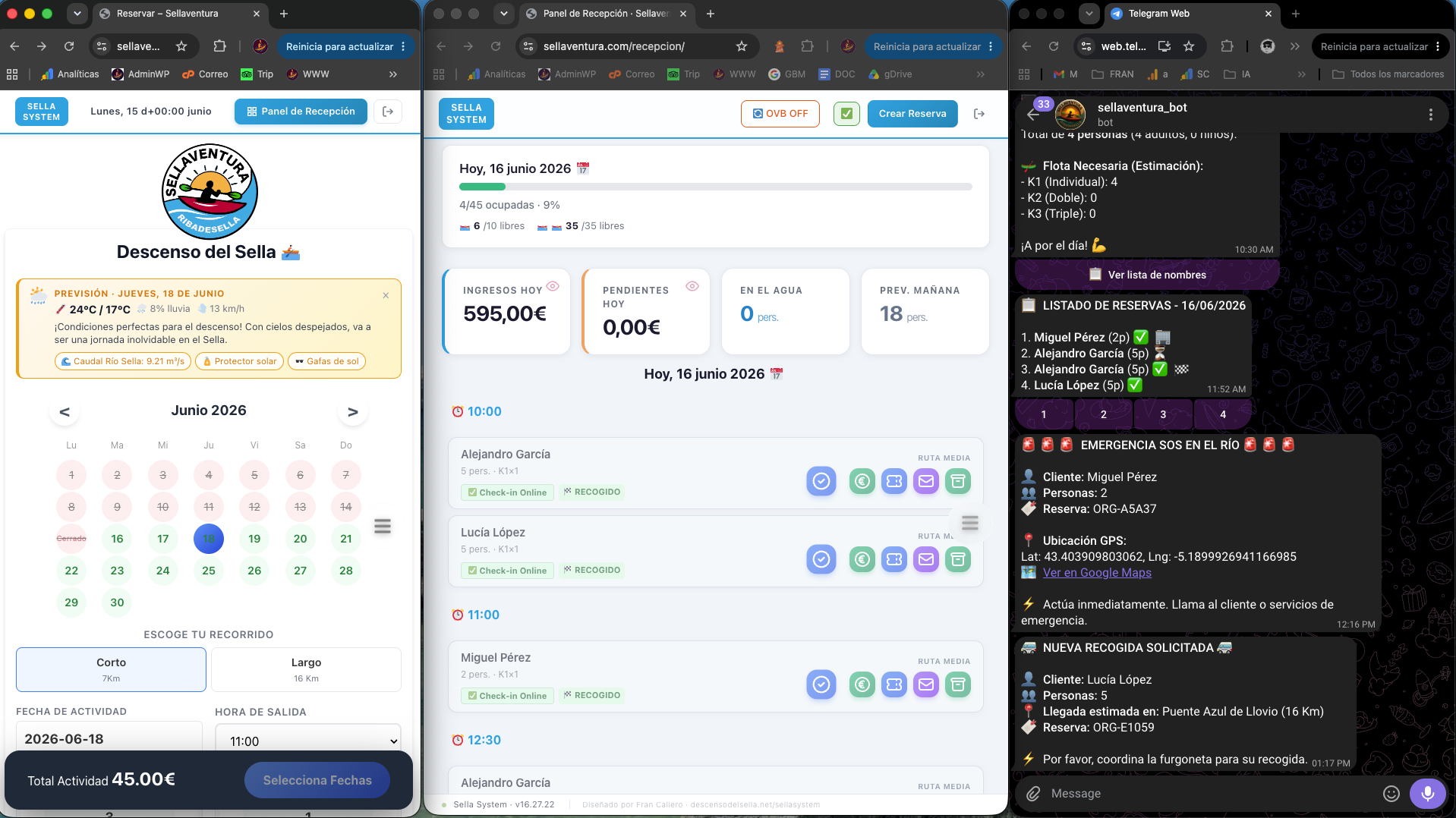Open Telegram emoji picker

(x=1391, y=794)
